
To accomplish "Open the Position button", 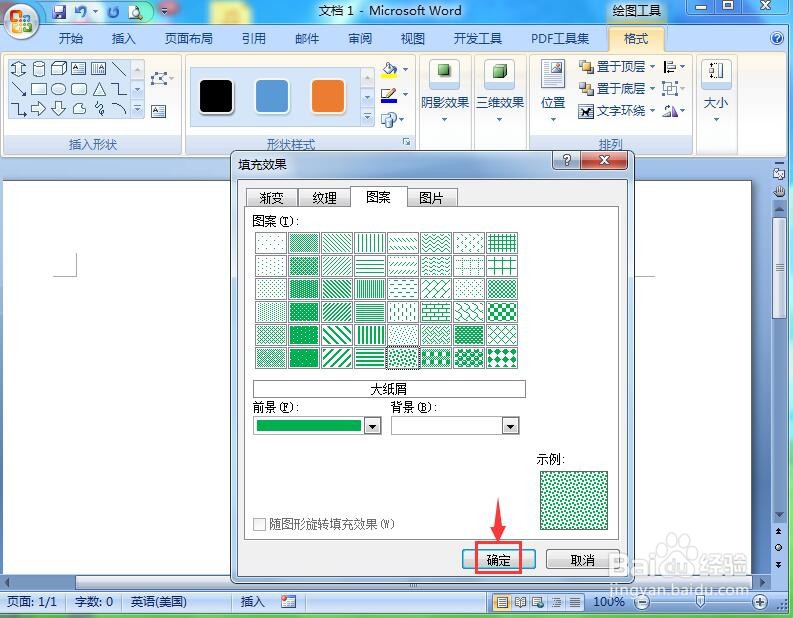I will pyautogui.click(x=553, y=91).
